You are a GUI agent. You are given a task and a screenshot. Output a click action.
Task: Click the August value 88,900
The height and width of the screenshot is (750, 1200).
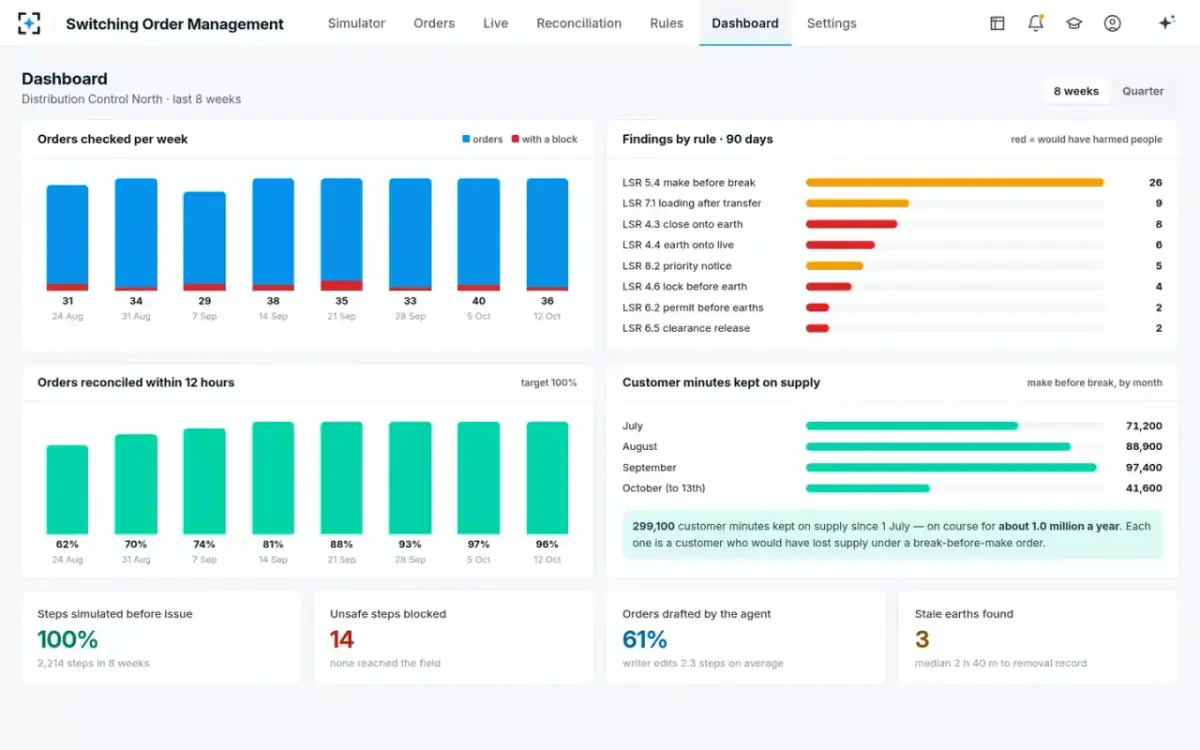tap(1143, 447)
